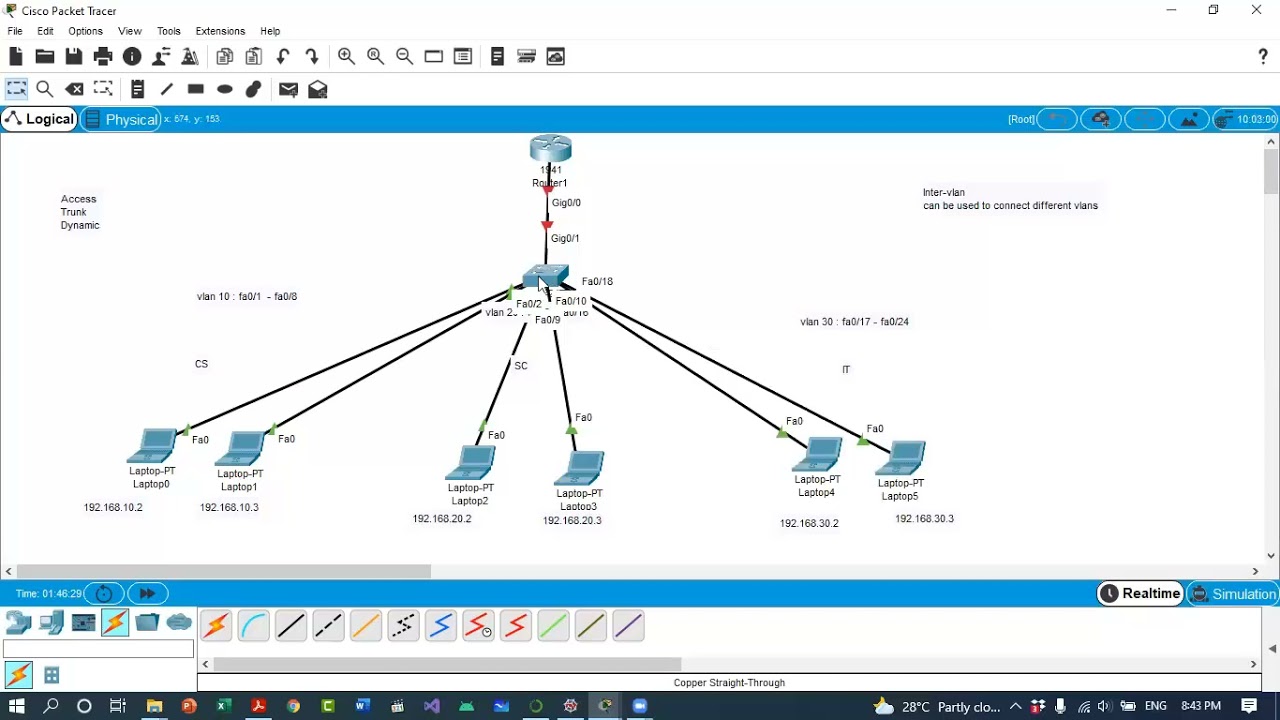Select the Draw Ellipse tool

click(225, 89)
